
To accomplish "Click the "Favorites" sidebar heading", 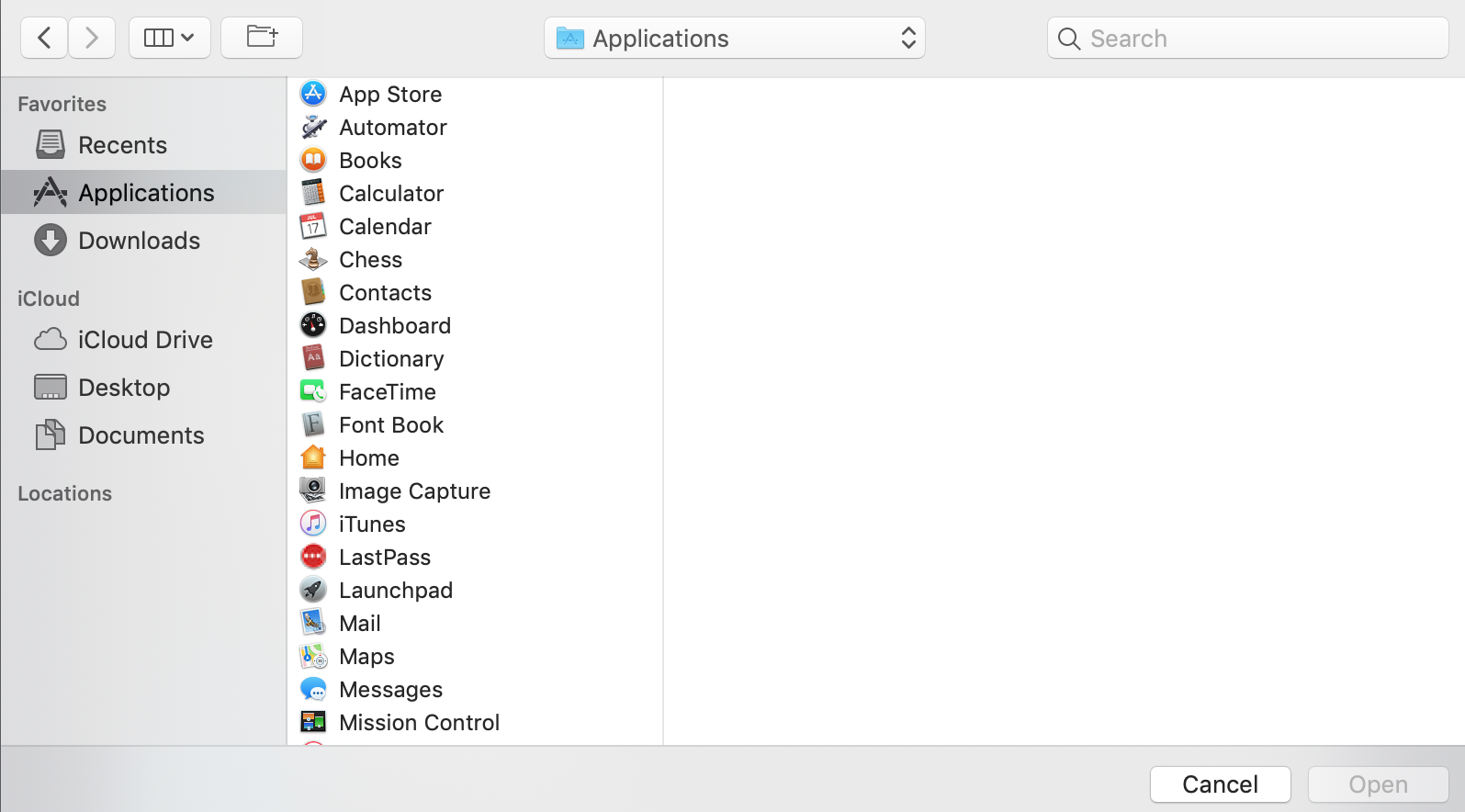I will (62, 104).
